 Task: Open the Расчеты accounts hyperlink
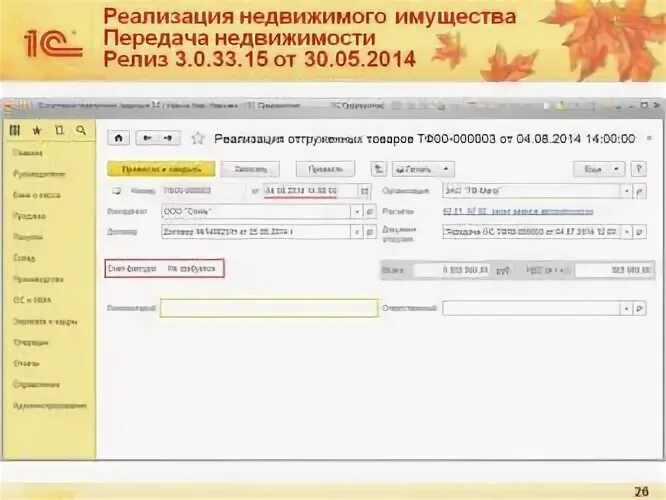518,211
